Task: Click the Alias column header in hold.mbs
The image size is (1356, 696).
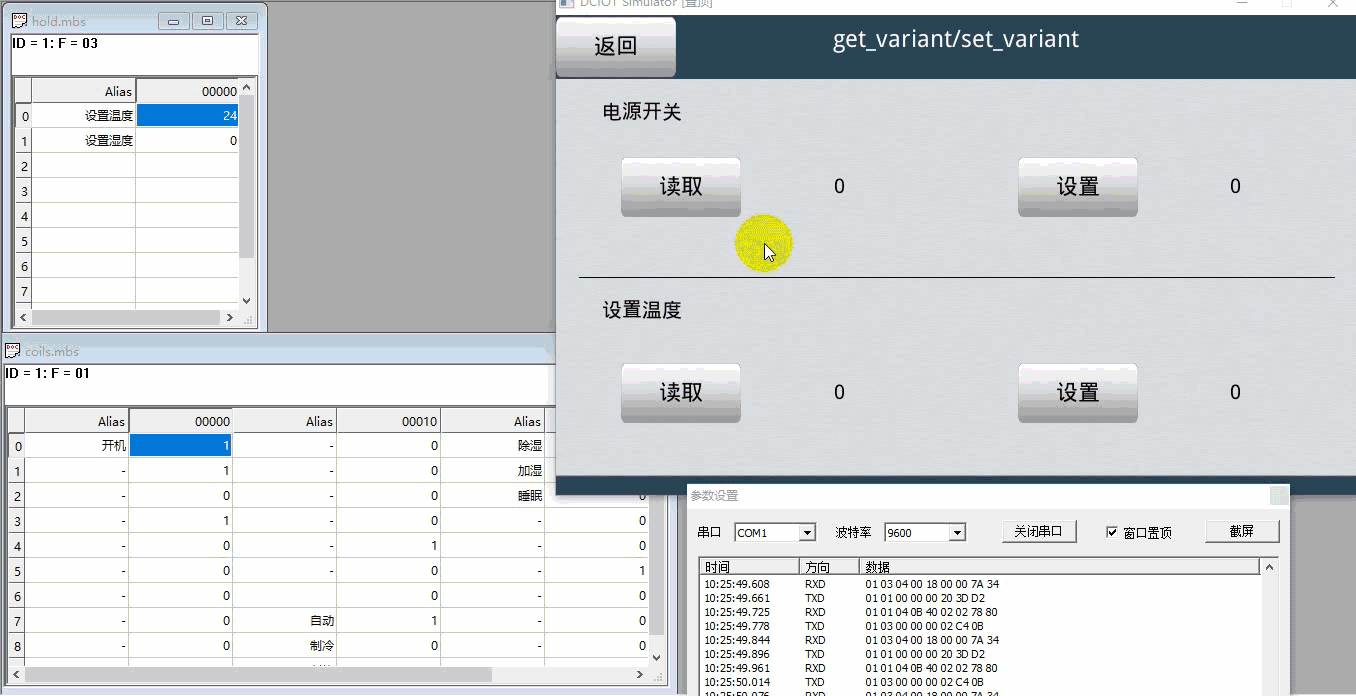Action: point(84,91)
